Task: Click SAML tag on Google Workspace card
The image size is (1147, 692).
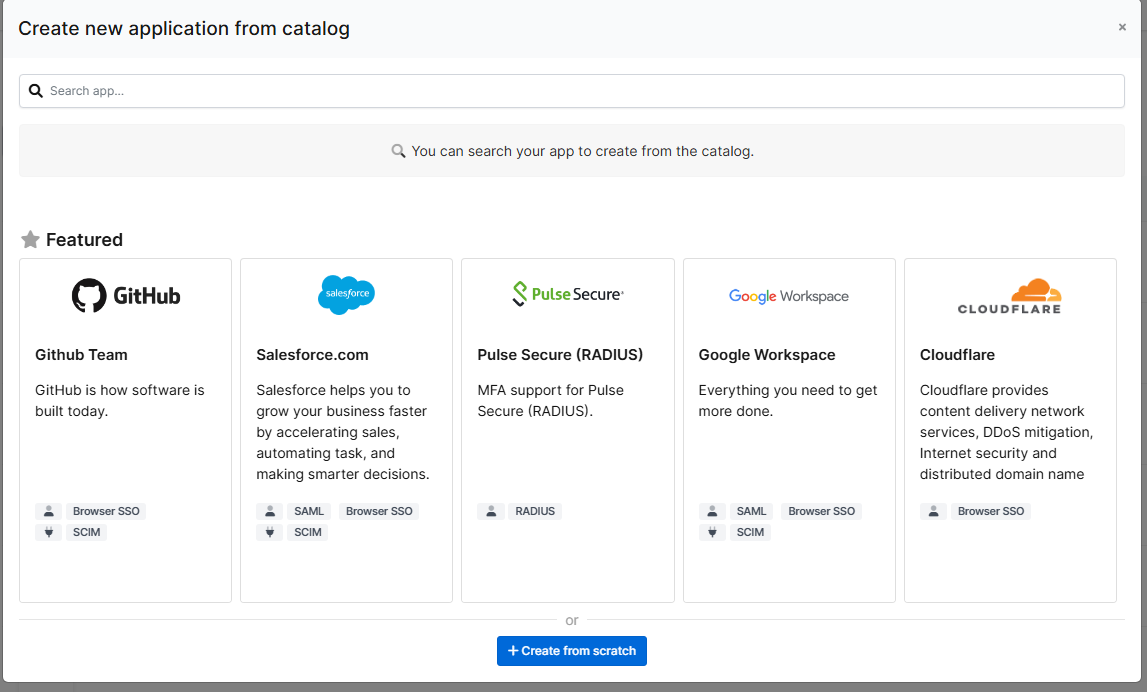Action: [x=751, y=511]
